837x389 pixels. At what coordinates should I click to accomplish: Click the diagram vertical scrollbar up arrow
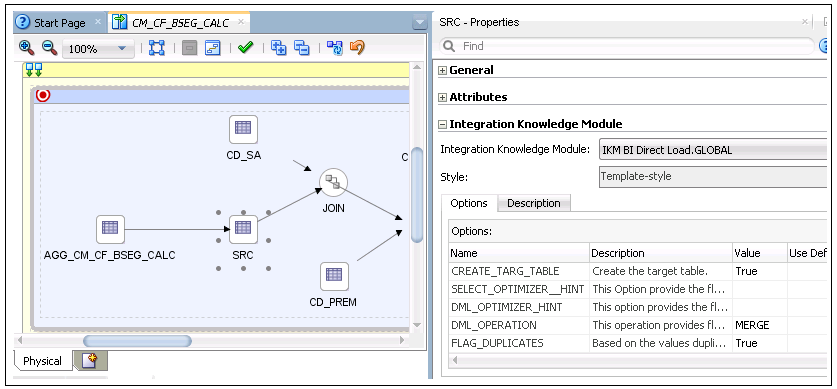tap(417, 67)
